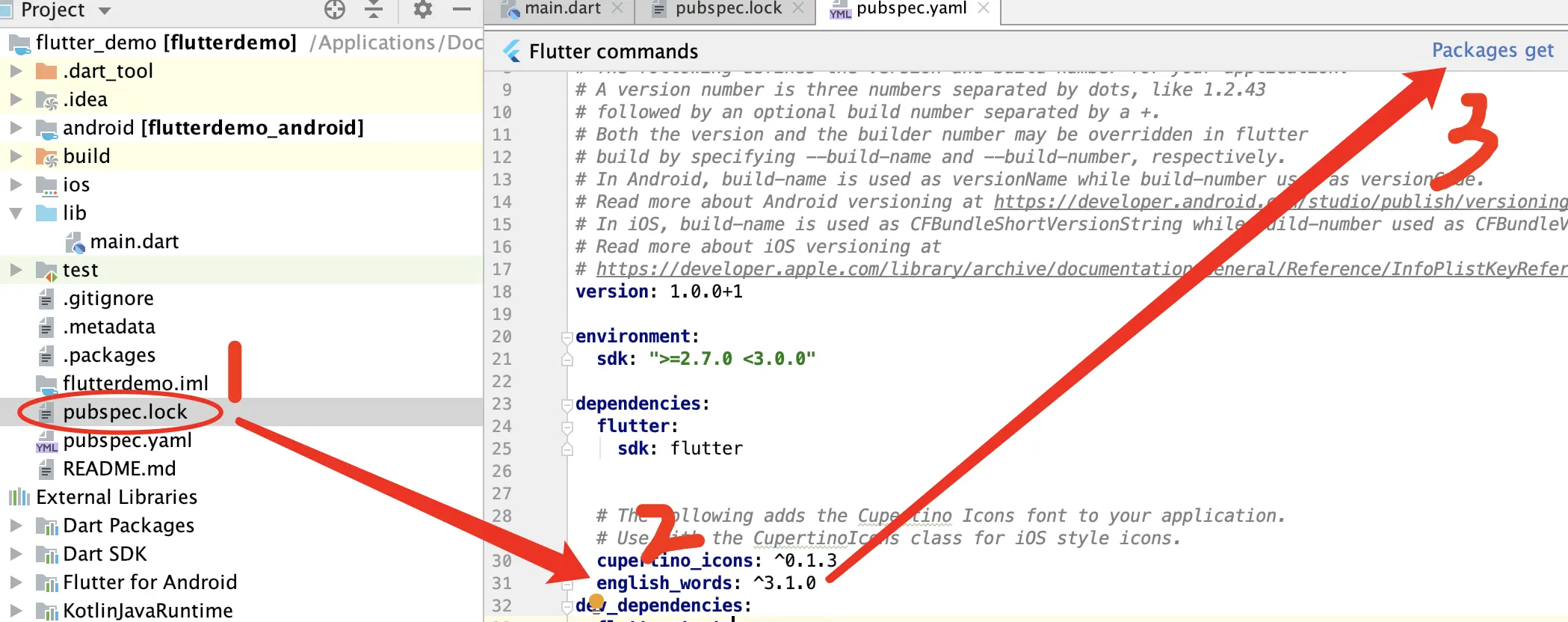
Task: Expand Flutter for Android library
Action: click(16, 582)
